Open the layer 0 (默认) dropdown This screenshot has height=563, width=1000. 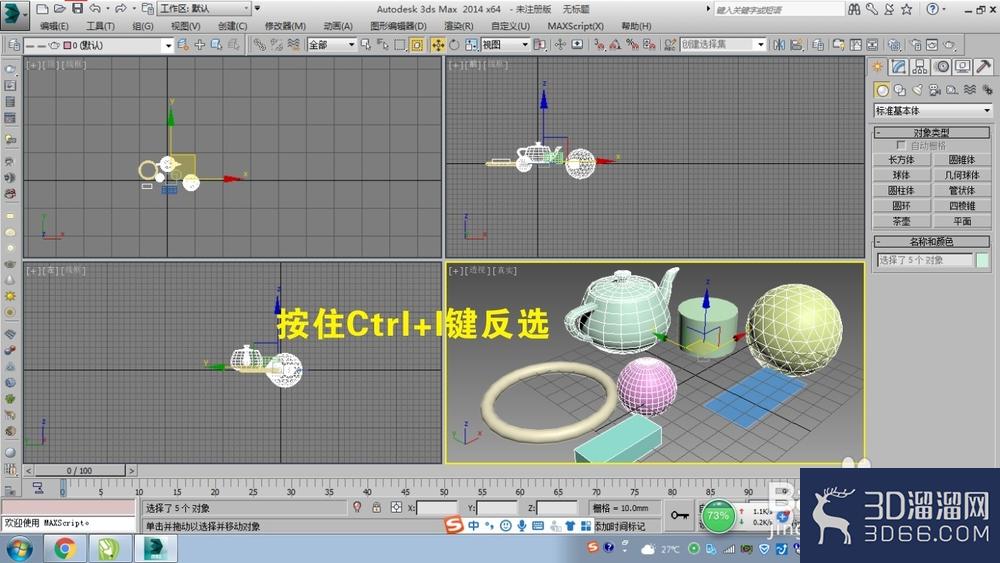[x=98, y=45]
